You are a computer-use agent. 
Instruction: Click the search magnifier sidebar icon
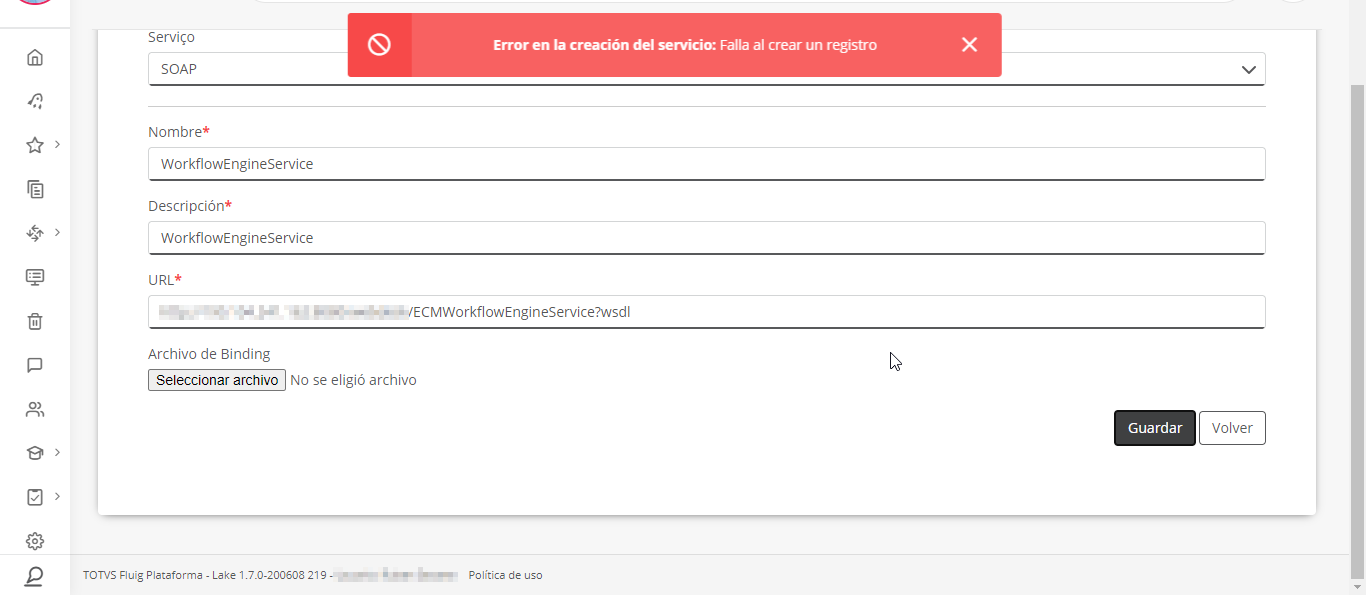pyautogui.click(x=35, y=577)
